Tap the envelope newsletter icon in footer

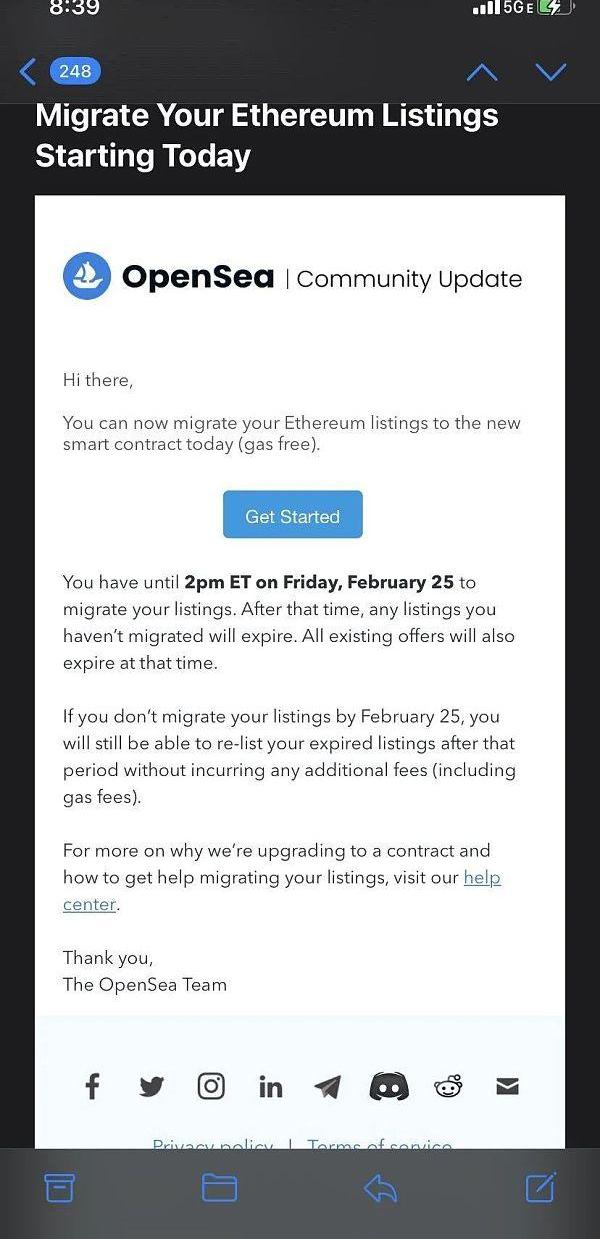point(508,1086)
